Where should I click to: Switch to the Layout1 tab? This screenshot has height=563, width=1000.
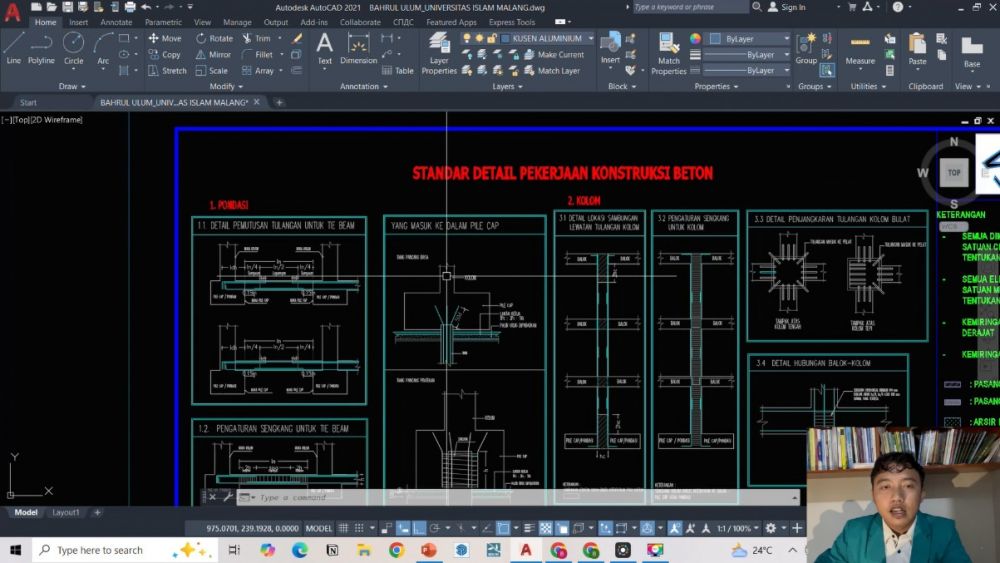[66, 512]
